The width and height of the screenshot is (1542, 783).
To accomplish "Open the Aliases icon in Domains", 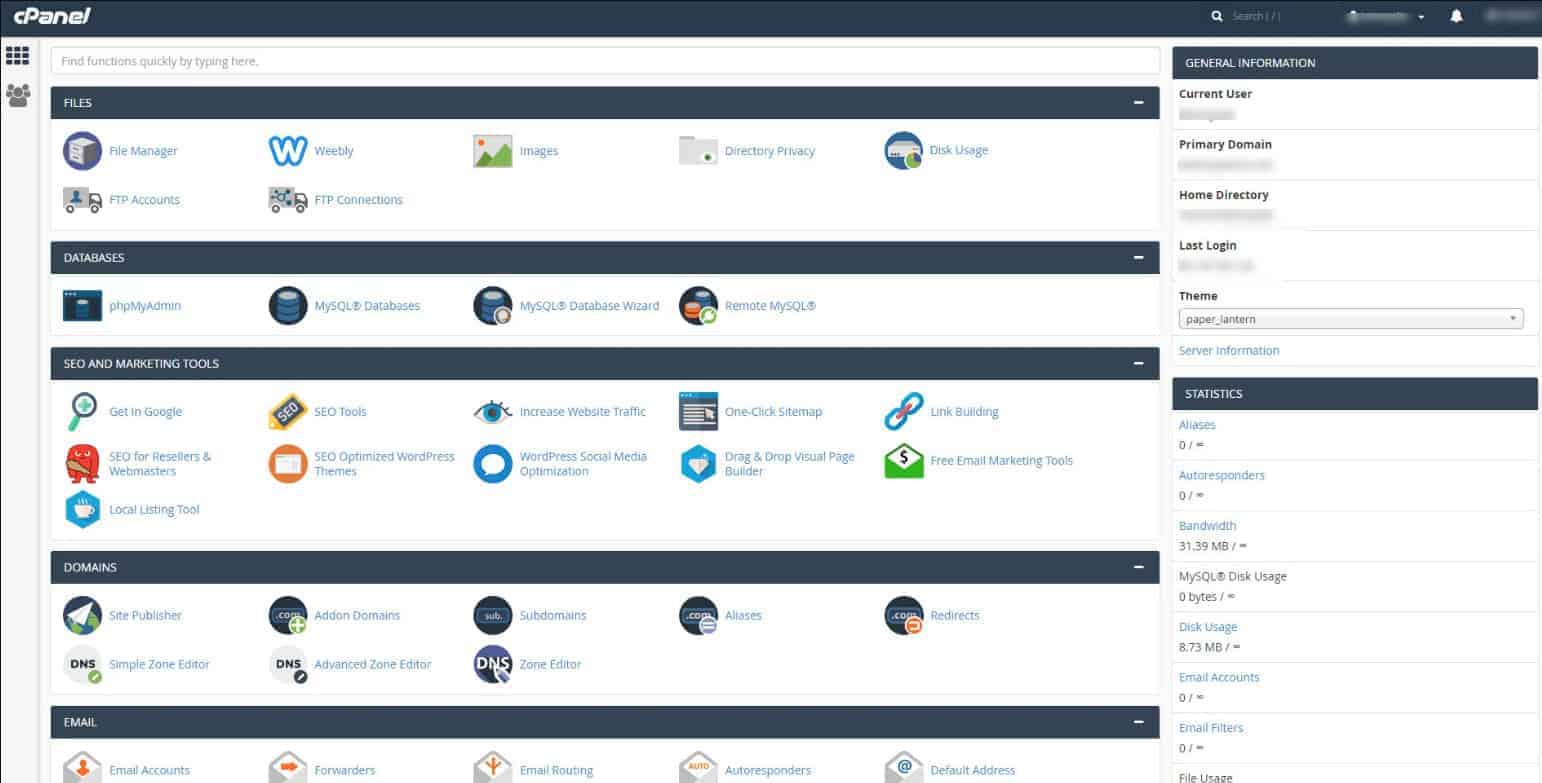I will (698, 616).
